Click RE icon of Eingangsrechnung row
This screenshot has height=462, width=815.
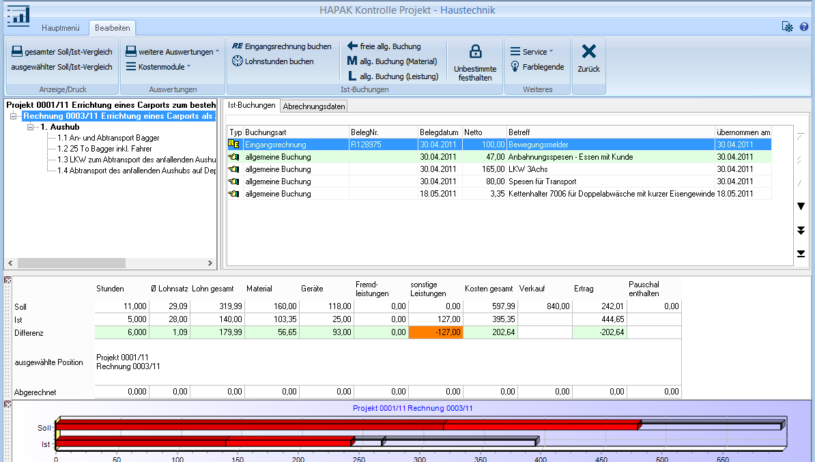[234, 144]
